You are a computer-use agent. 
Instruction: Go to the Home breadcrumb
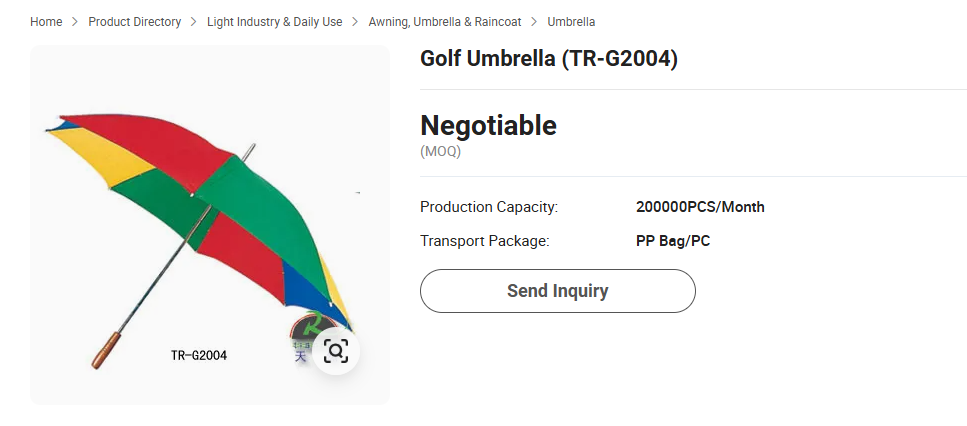[x=46, y=22]
